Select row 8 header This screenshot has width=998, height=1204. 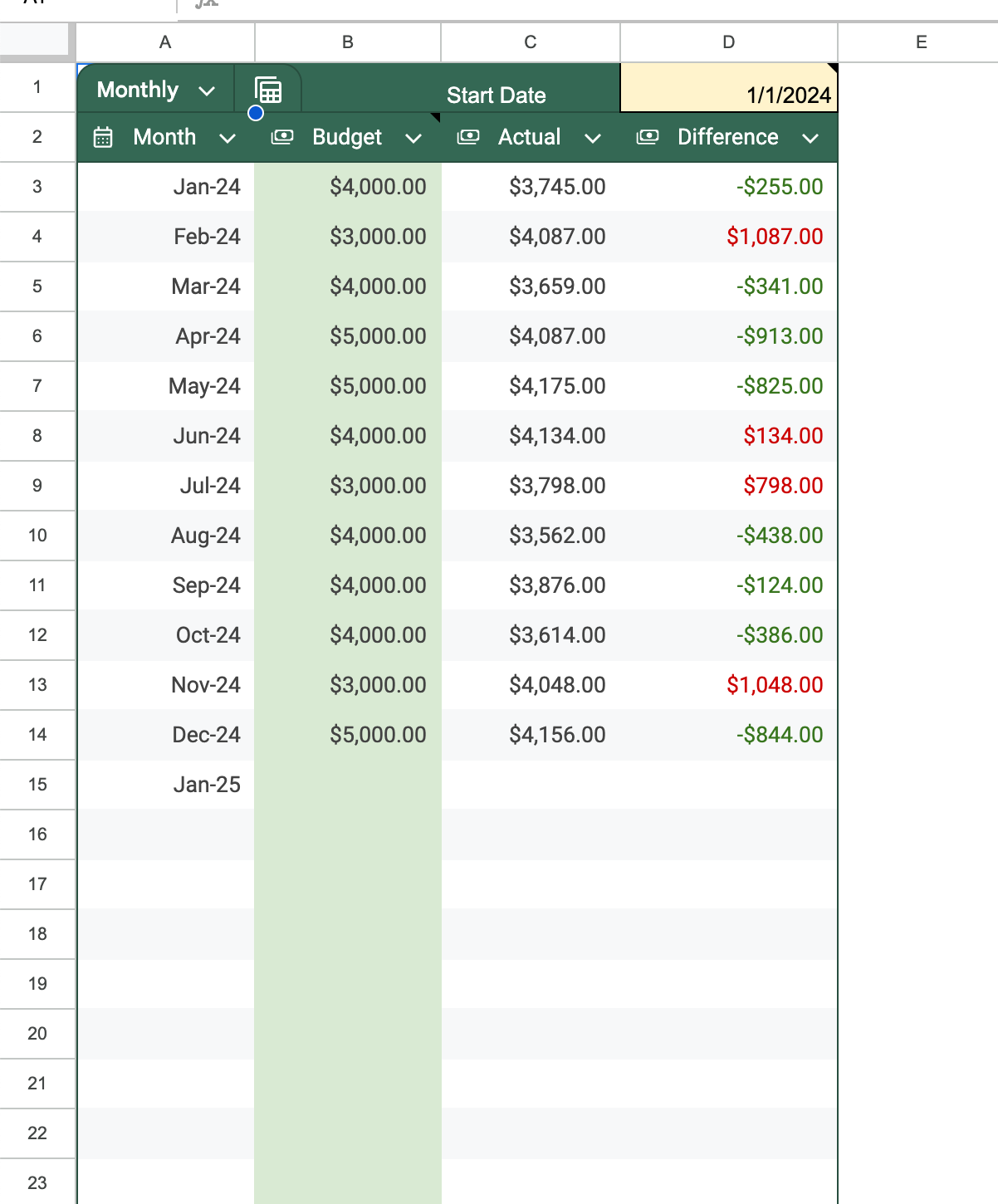[37, 436]
